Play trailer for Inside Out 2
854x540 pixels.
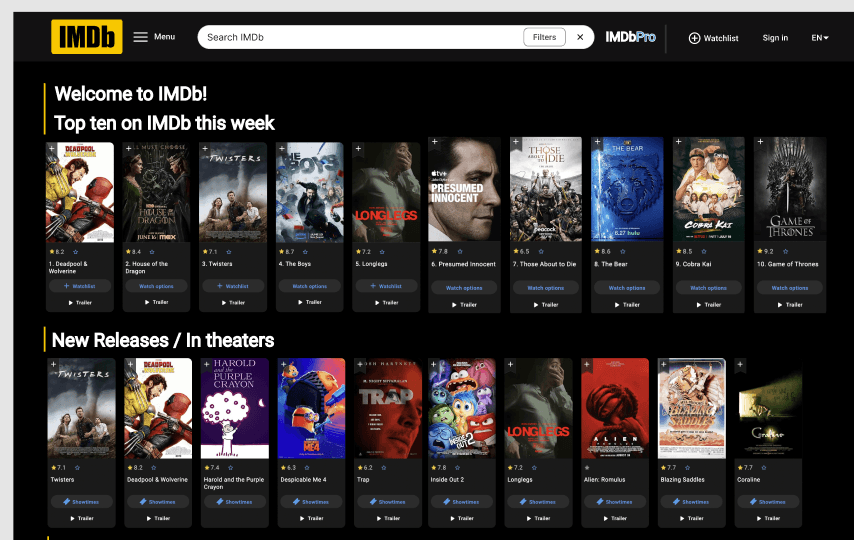coord(462,518)
